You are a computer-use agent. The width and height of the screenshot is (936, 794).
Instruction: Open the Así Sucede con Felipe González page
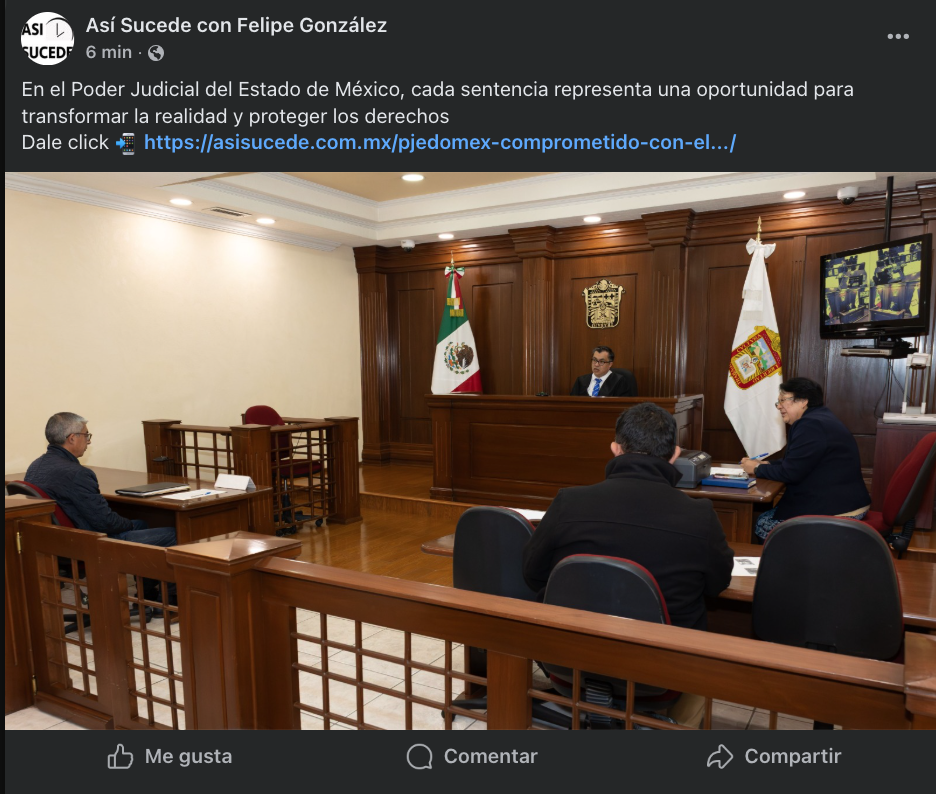pos(236,25)
